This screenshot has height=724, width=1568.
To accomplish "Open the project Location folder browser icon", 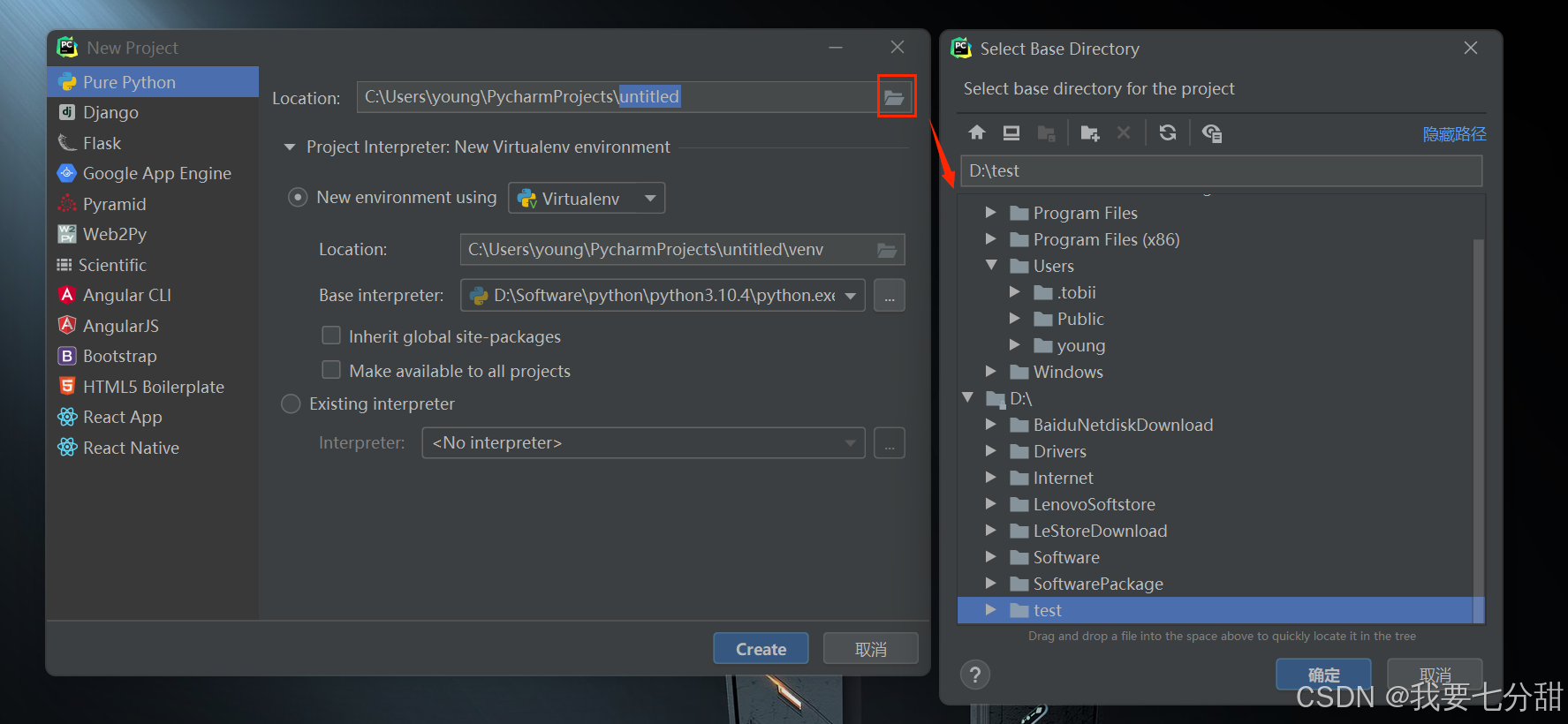I will coord(894,97).
